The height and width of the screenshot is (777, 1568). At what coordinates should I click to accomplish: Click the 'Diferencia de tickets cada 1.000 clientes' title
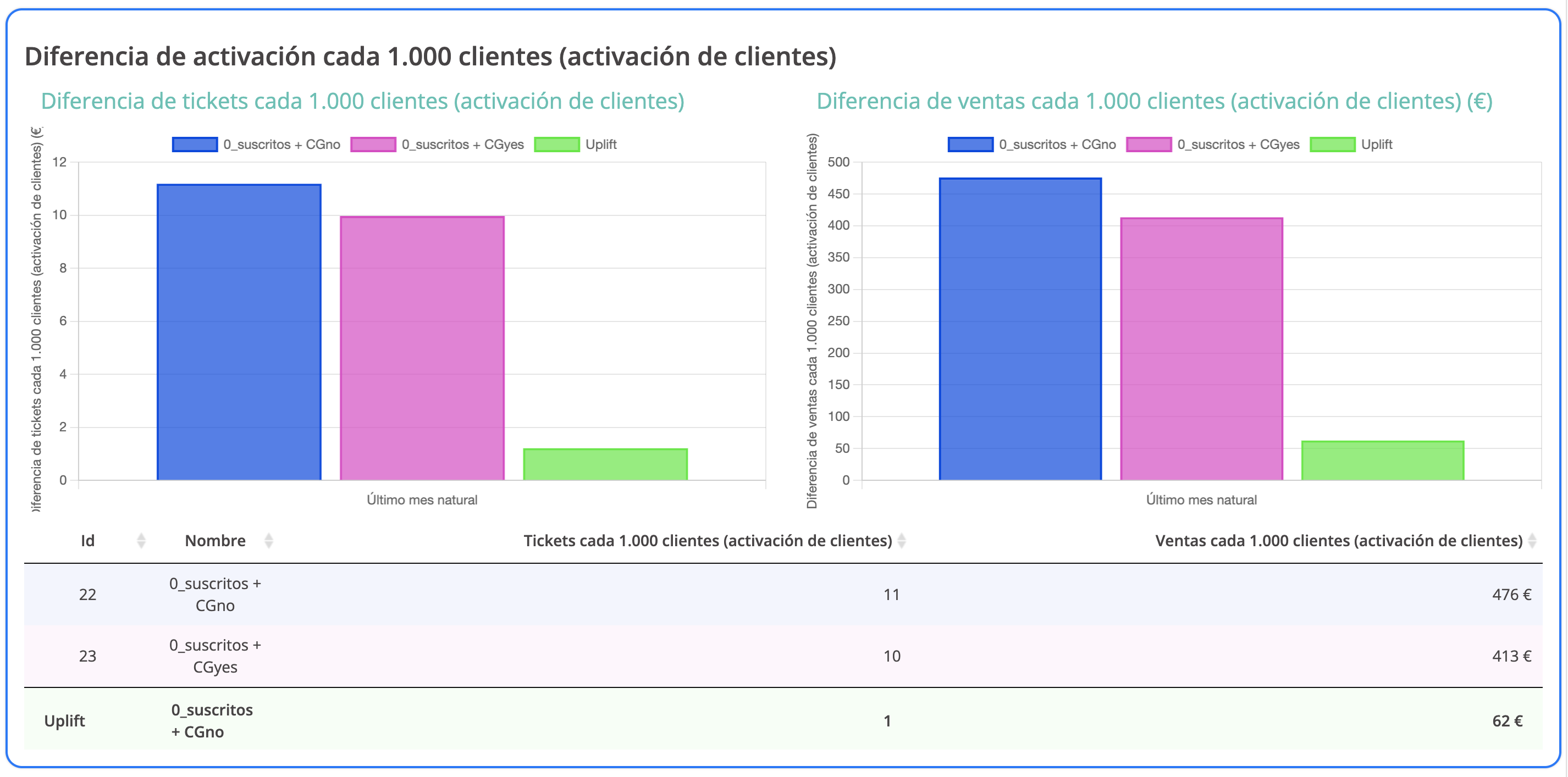click(x=362, y=101)
